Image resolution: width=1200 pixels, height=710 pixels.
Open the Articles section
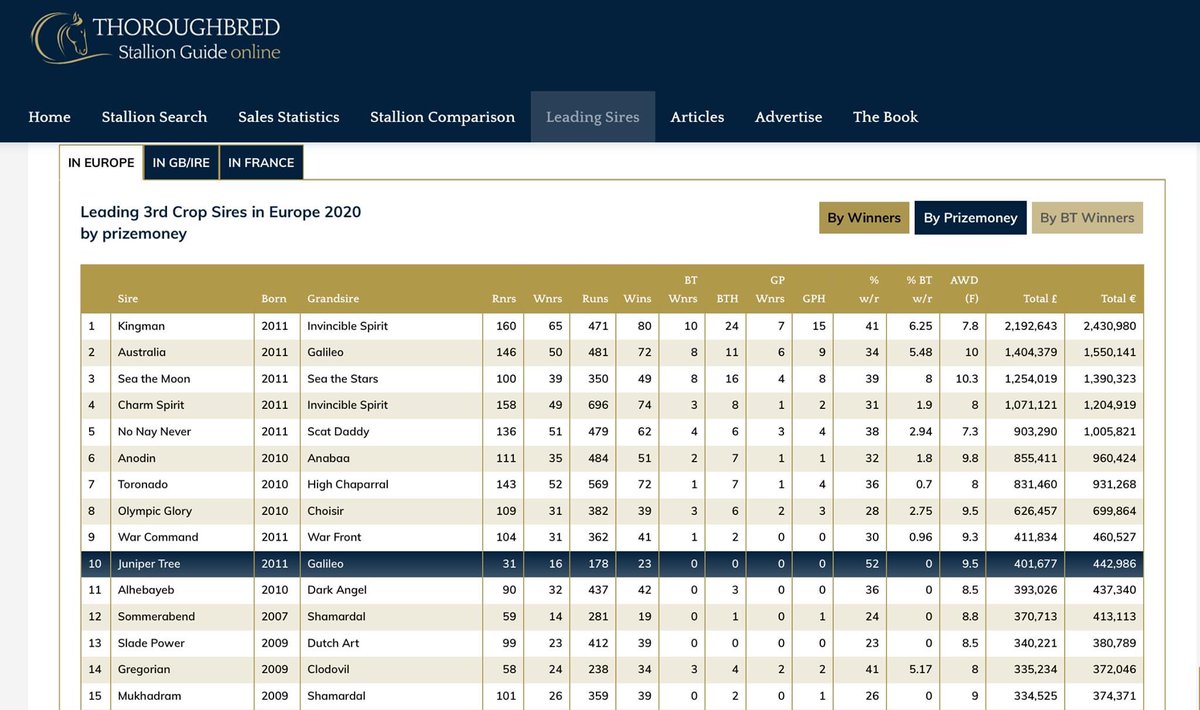(x=697, y=117)
